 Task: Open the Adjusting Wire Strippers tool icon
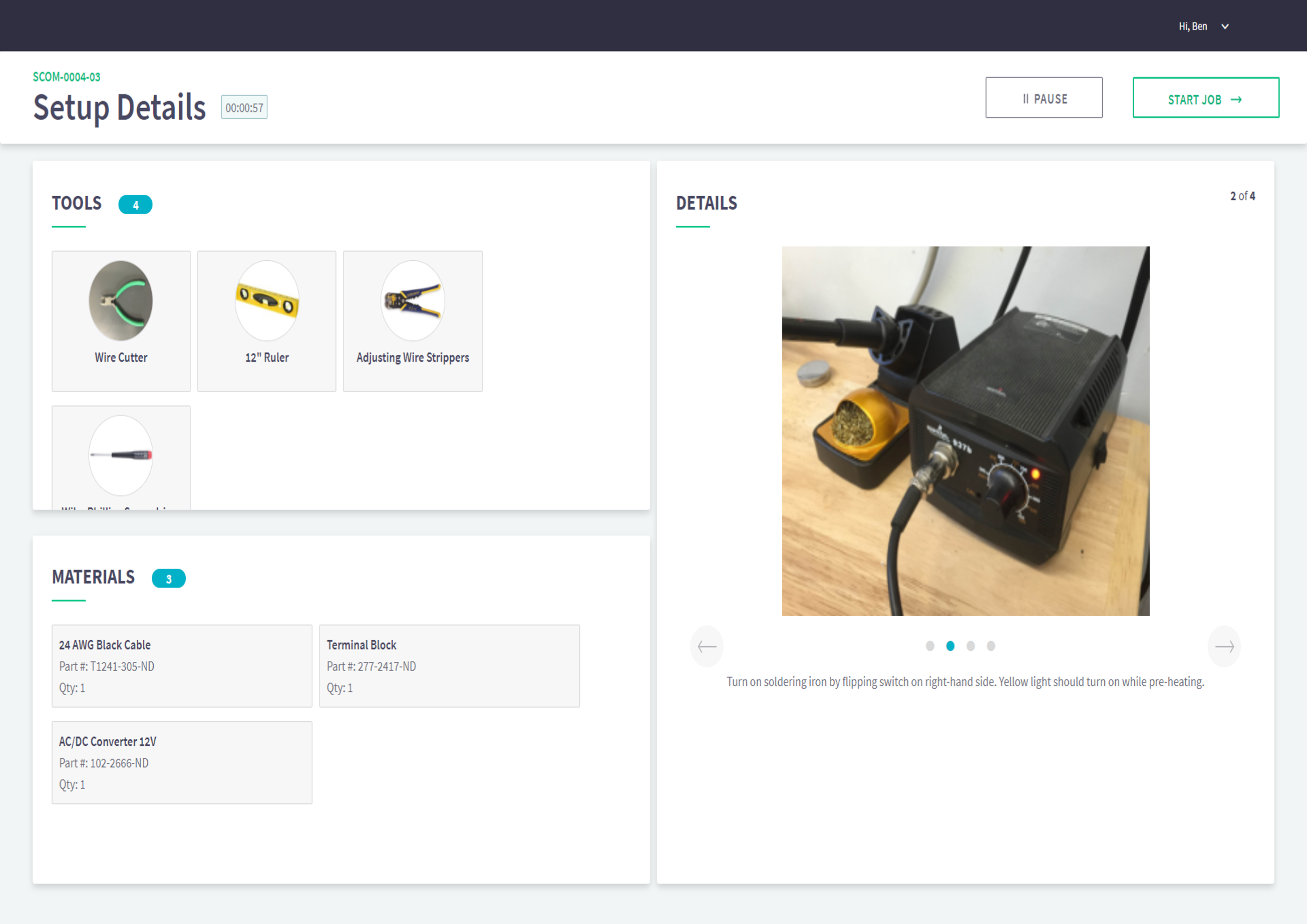click(x=413, y=300)
